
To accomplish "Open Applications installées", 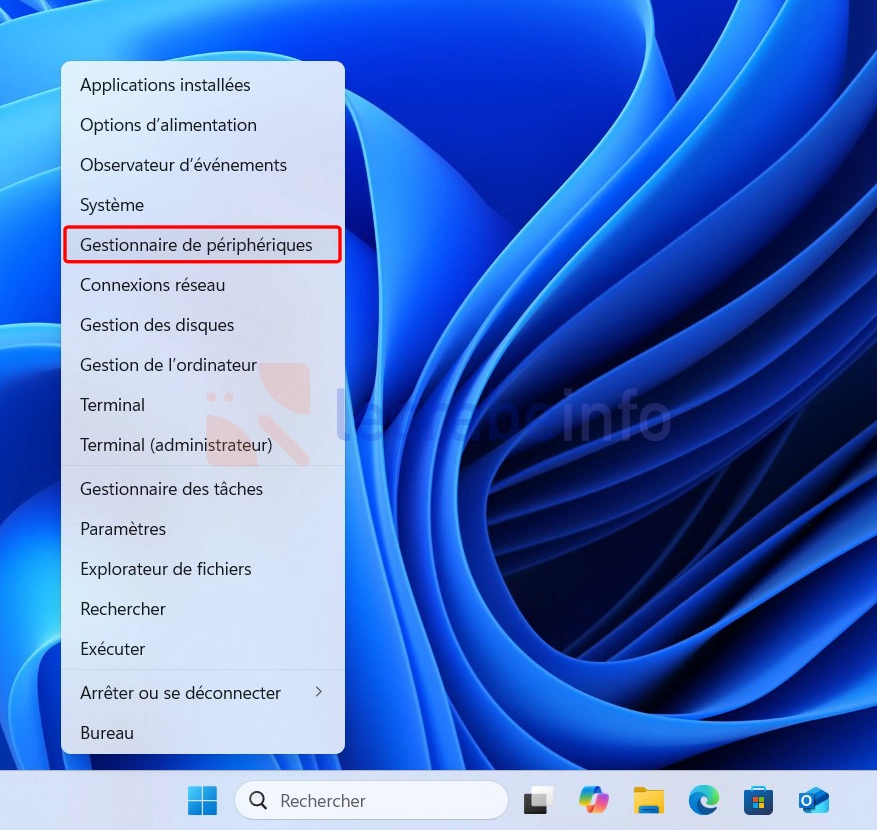I will coord(165,85).
